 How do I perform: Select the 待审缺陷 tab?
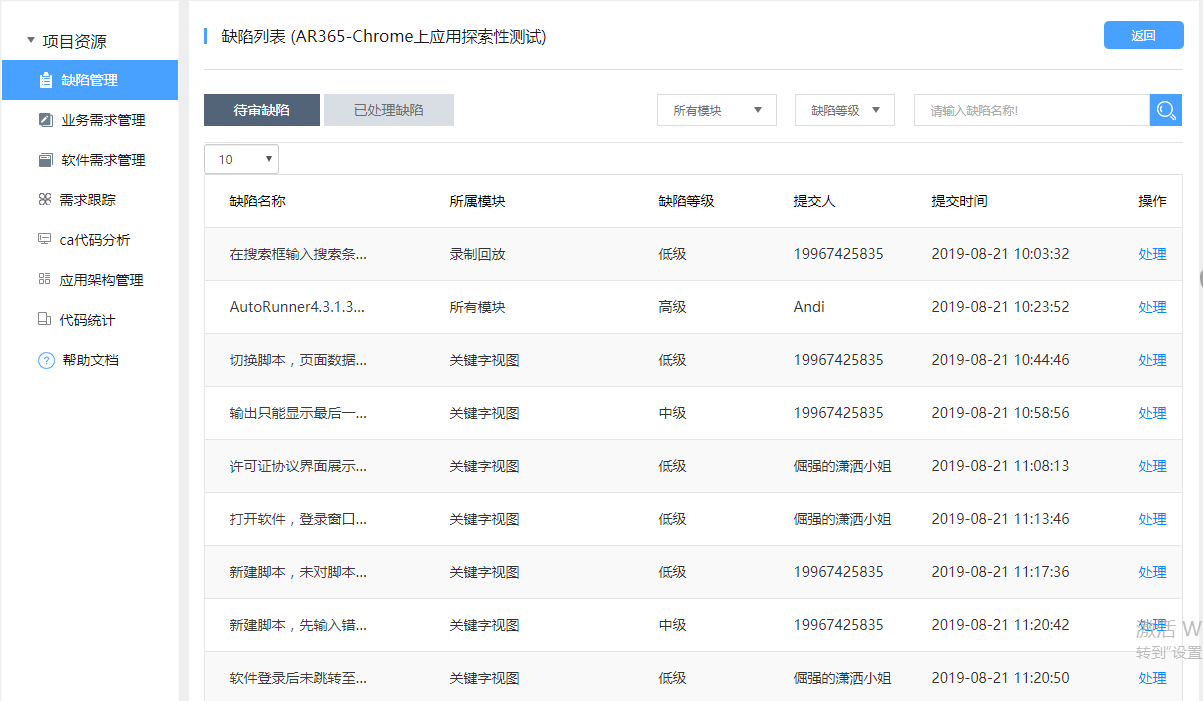coord(262,110)
